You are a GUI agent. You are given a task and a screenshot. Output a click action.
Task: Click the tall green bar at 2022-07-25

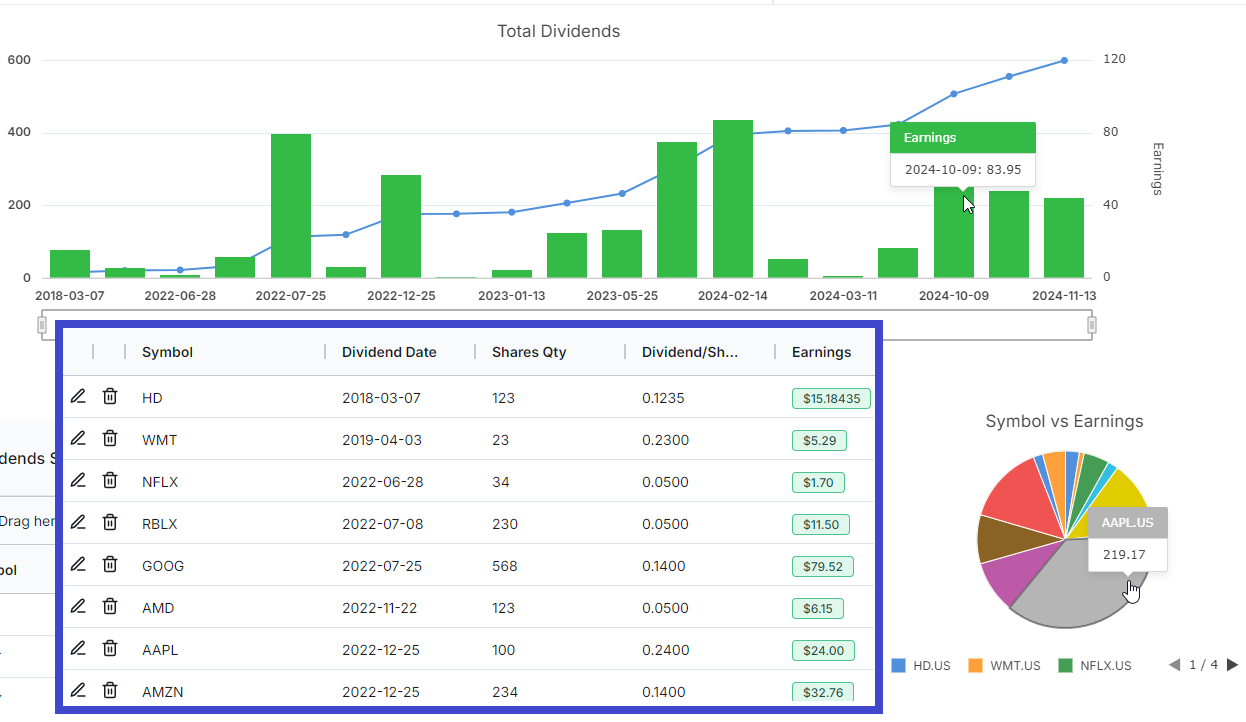pyautogui.click(x=291, y=206)
